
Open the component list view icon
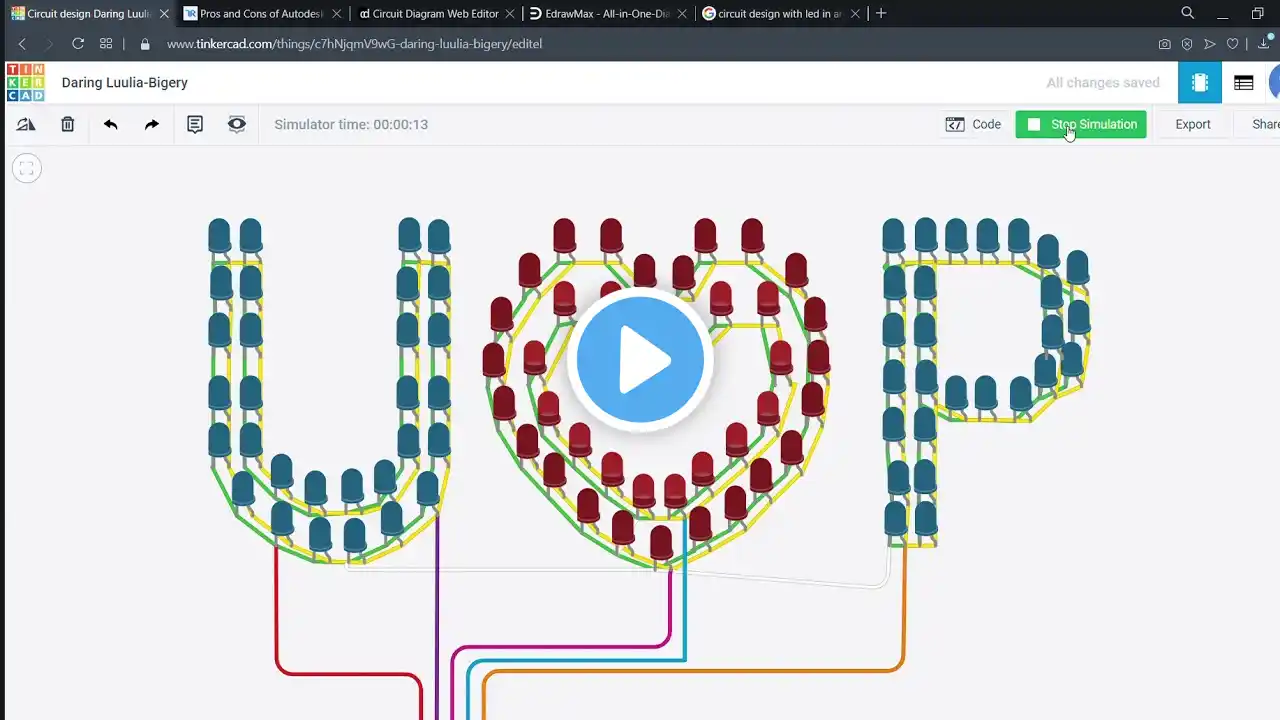pyautogui.click(x=1244, y=83)
